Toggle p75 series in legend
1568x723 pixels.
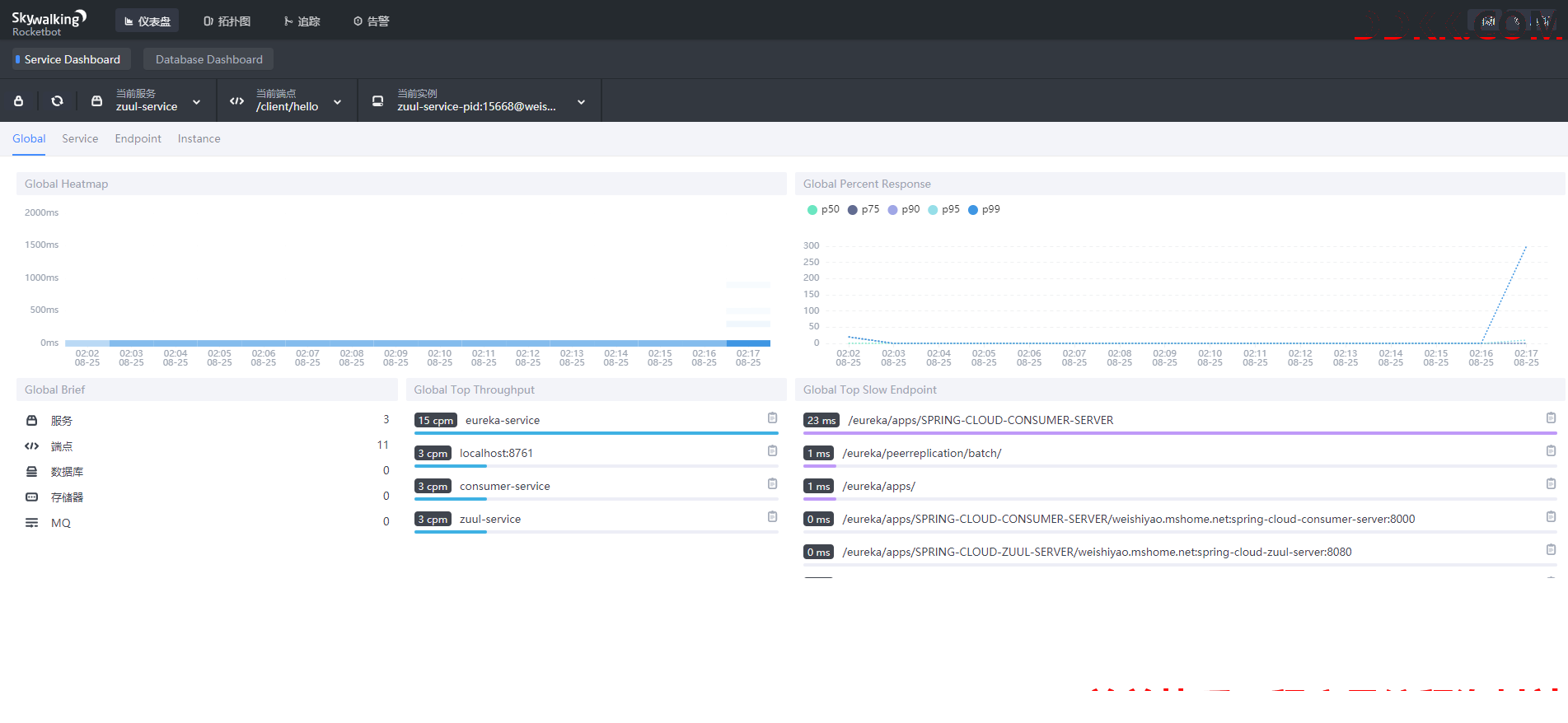pyautogui.click(x=864, y=209)
